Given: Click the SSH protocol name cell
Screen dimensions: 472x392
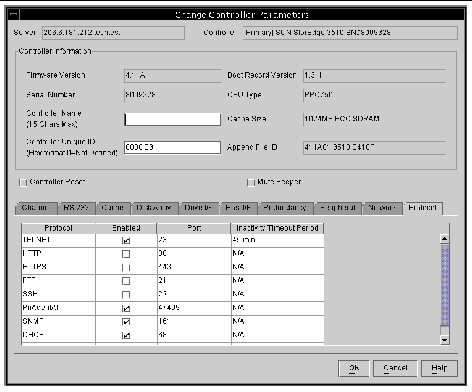Looking at the screenshot, I should click(59, 294).
